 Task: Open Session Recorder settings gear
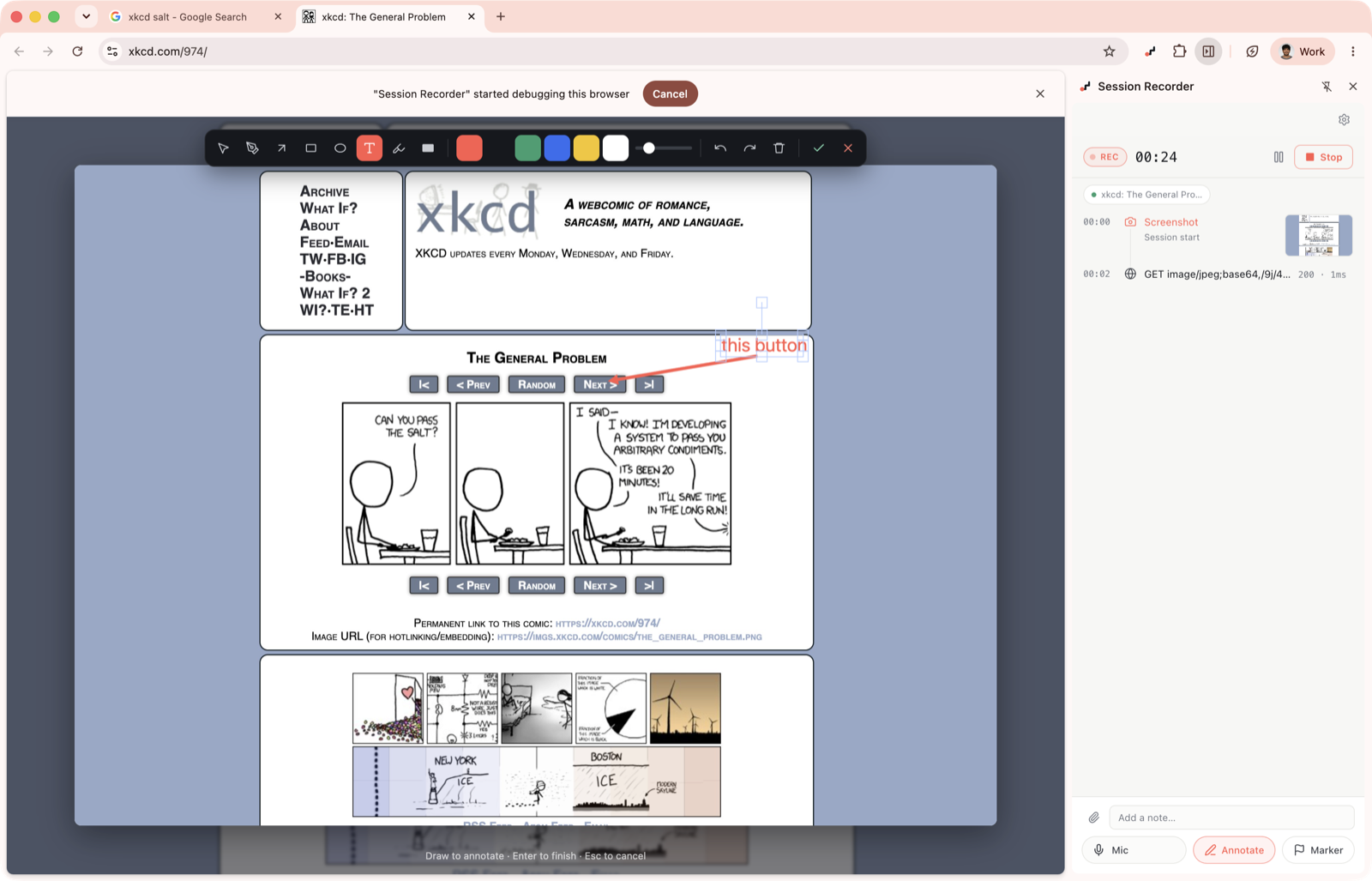1344,120
